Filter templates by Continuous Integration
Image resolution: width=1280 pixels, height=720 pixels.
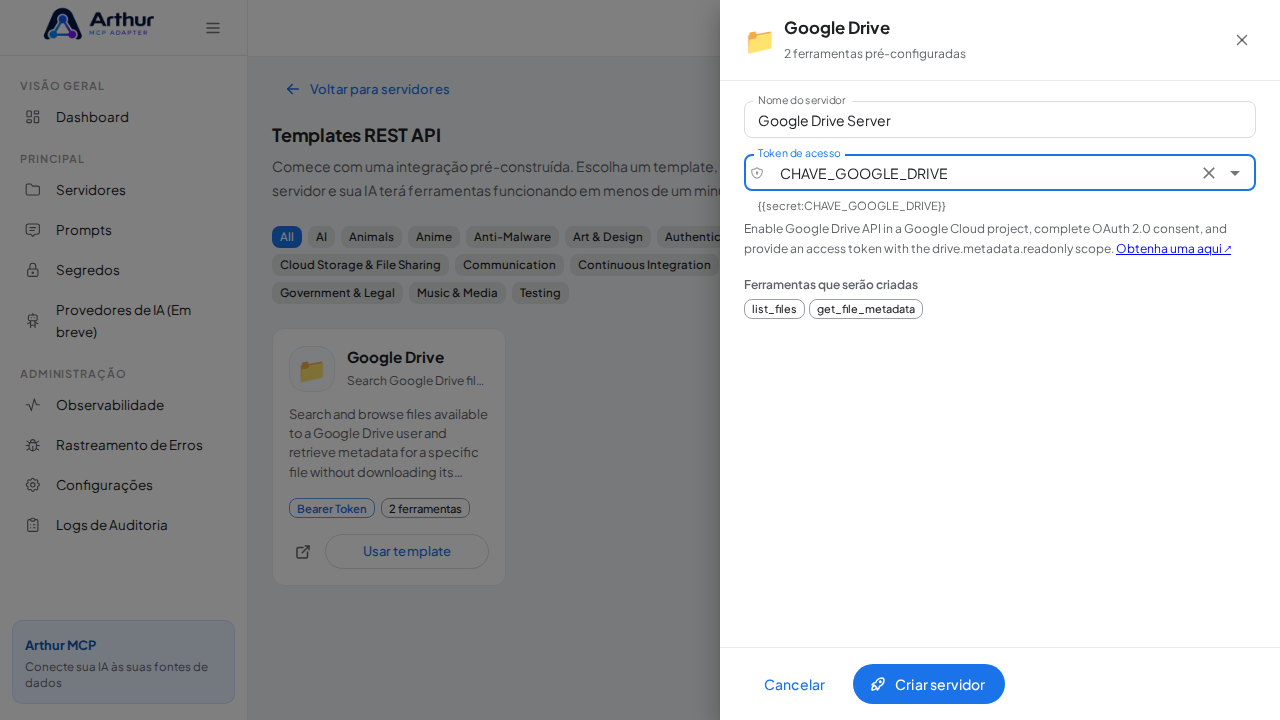coord(644,265)
